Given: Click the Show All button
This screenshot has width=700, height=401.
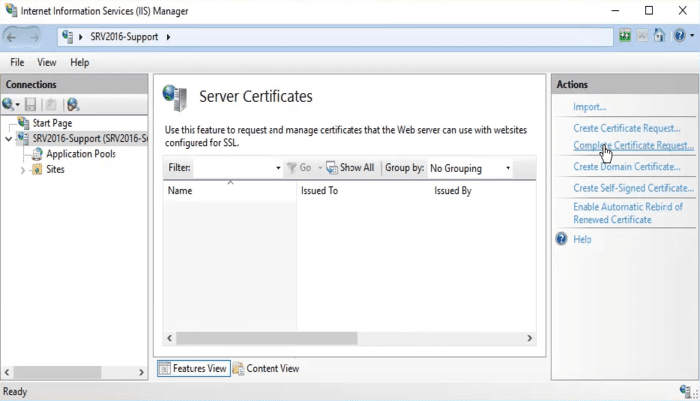Looking at the screenshot, I should click(350, 168).
